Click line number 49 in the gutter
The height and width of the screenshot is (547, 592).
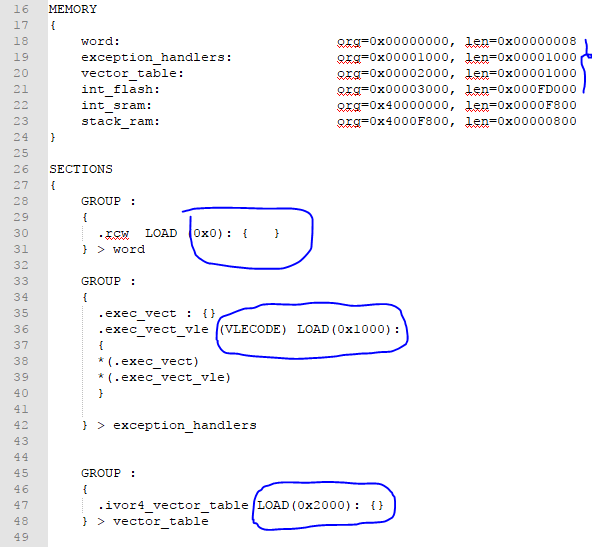tap(21, 537)
